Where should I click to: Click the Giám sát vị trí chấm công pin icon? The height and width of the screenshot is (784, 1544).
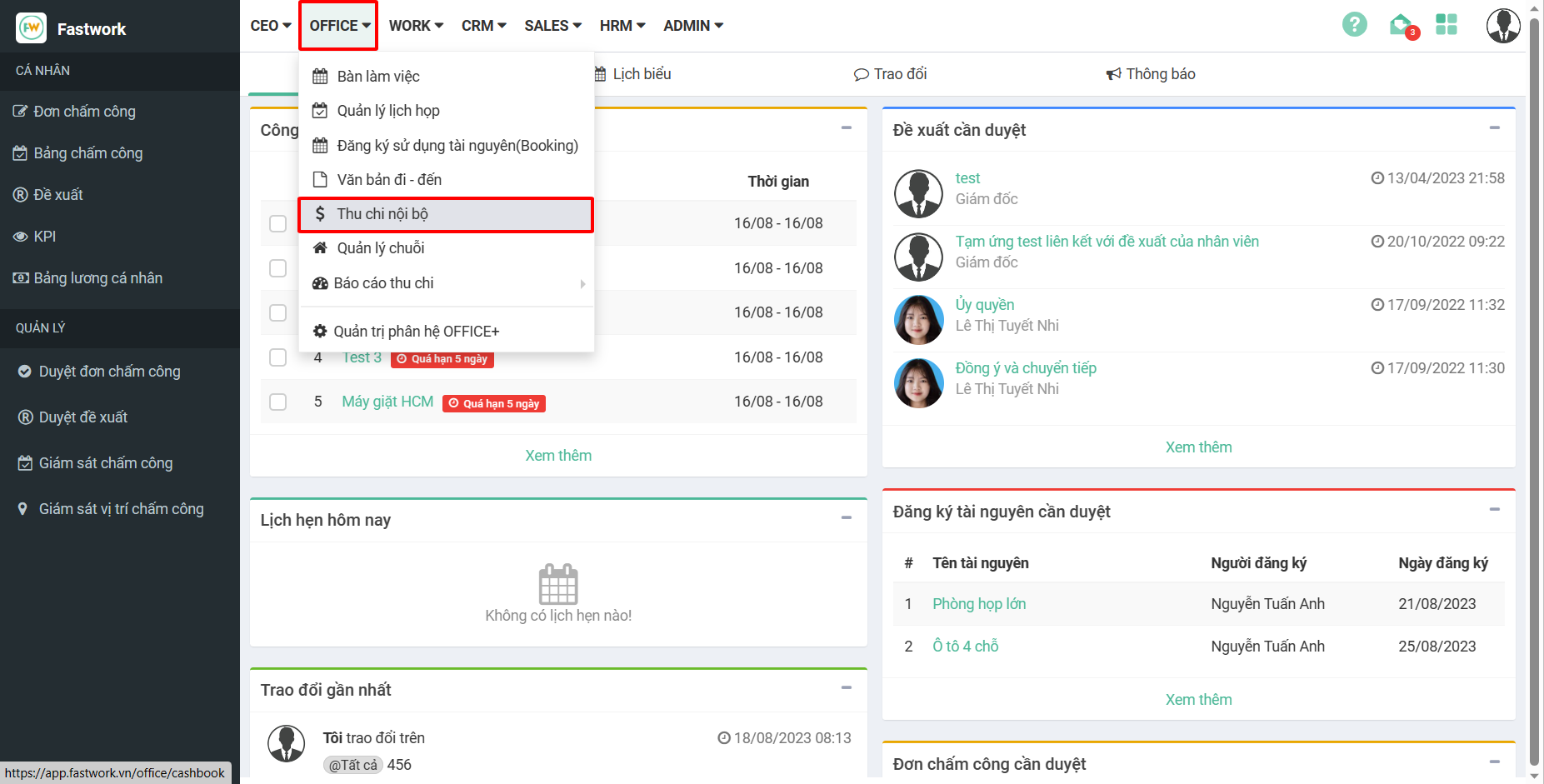tap(22, 509)
